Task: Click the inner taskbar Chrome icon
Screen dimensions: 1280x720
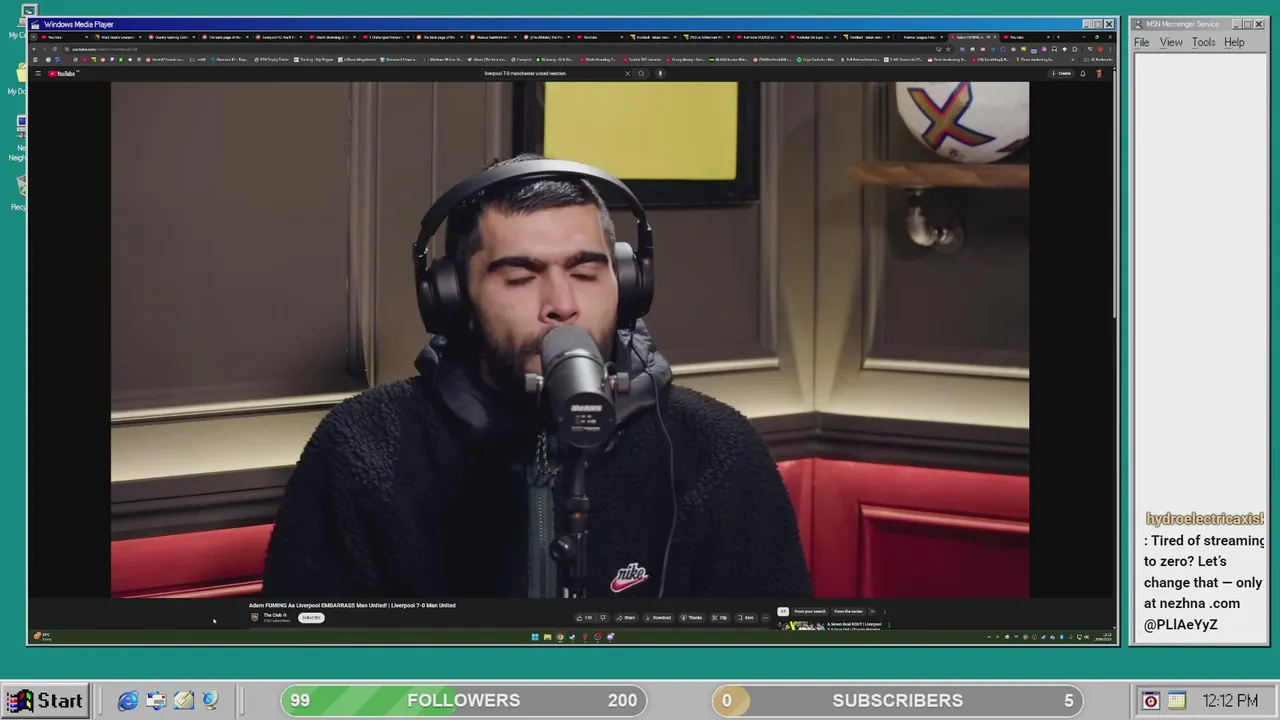Action: [x=560, y=637]
